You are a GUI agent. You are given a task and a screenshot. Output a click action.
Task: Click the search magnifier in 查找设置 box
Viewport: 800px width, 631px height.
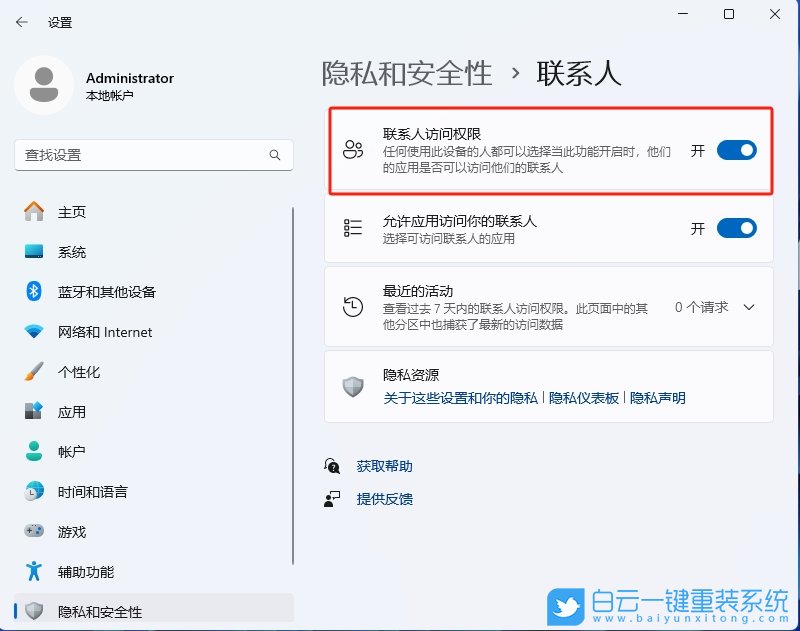point(275,157)
